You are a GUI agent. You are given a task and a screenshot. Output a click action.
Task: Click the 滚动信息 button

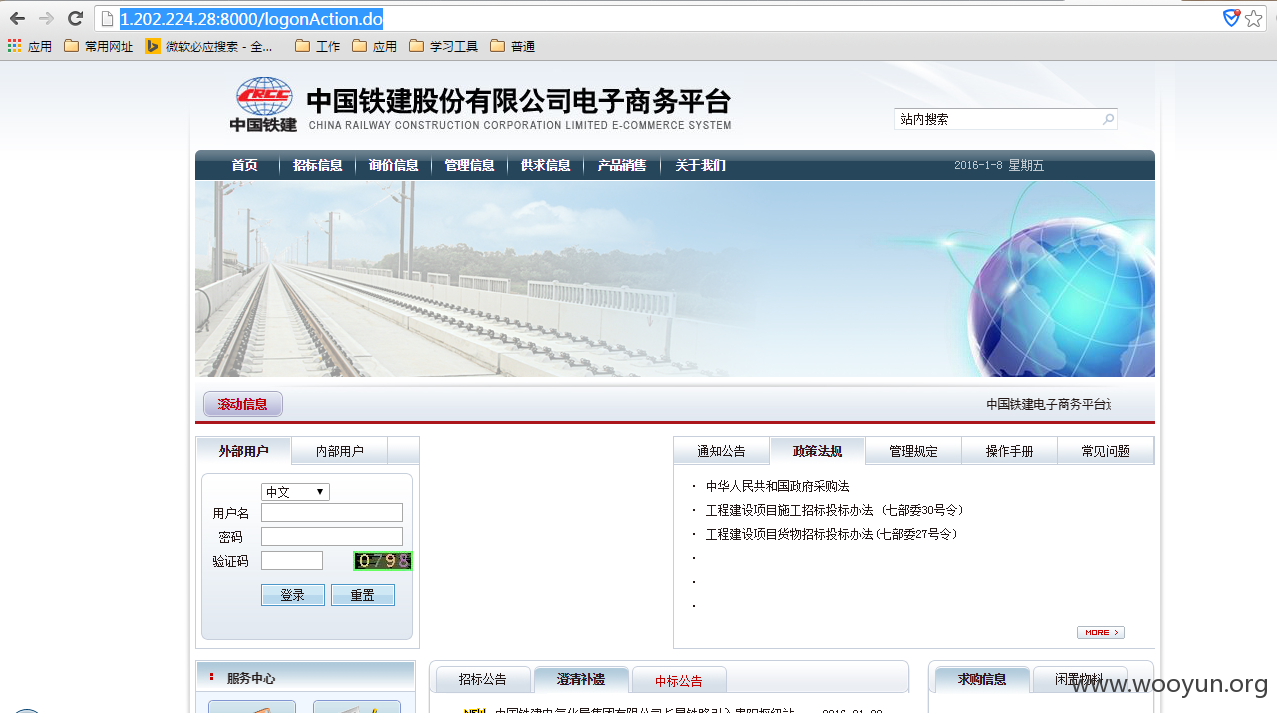[x=243, y=404]
